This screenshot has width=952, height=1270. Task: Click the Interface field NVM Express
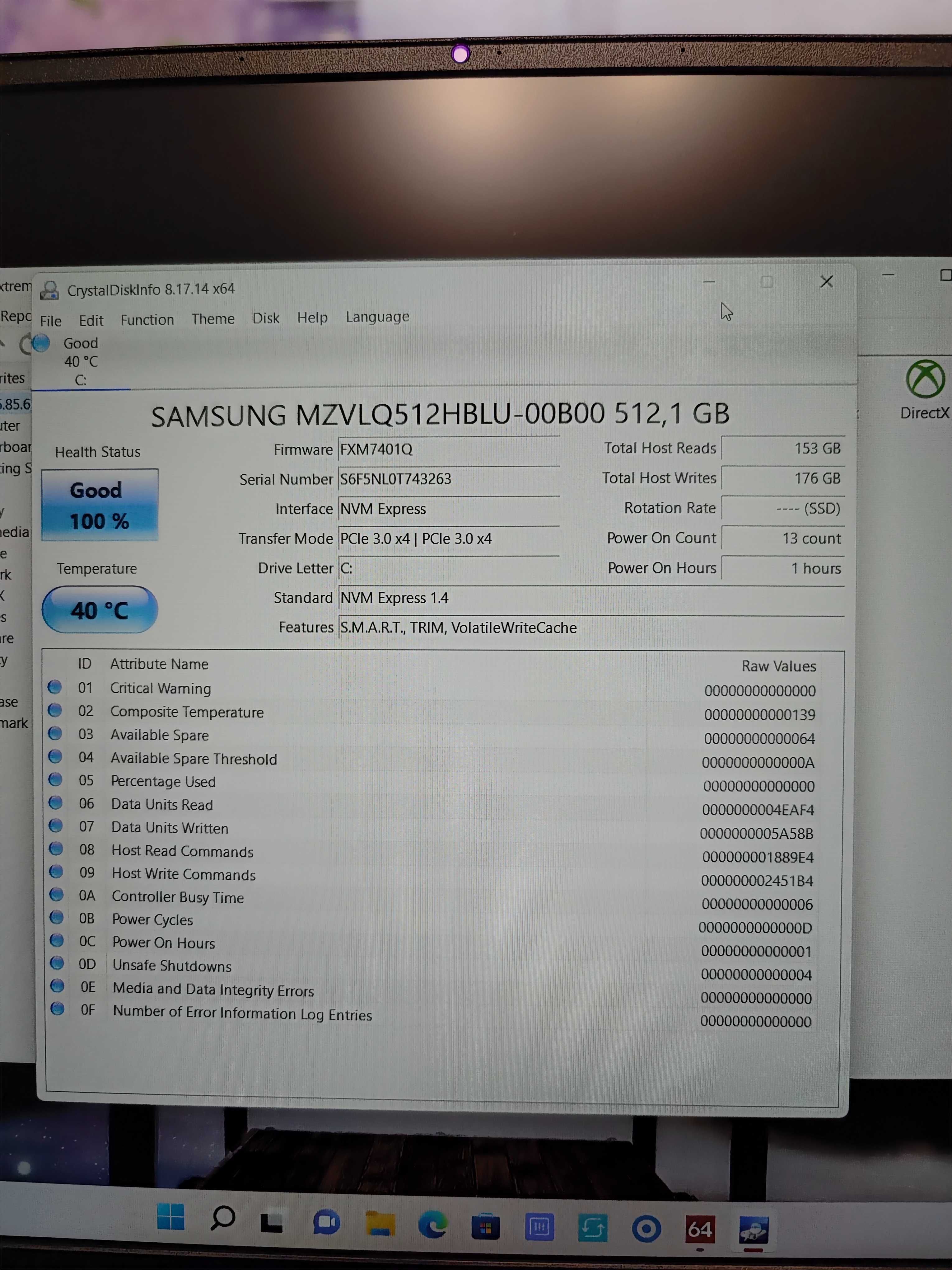click(x=449, y=509)
